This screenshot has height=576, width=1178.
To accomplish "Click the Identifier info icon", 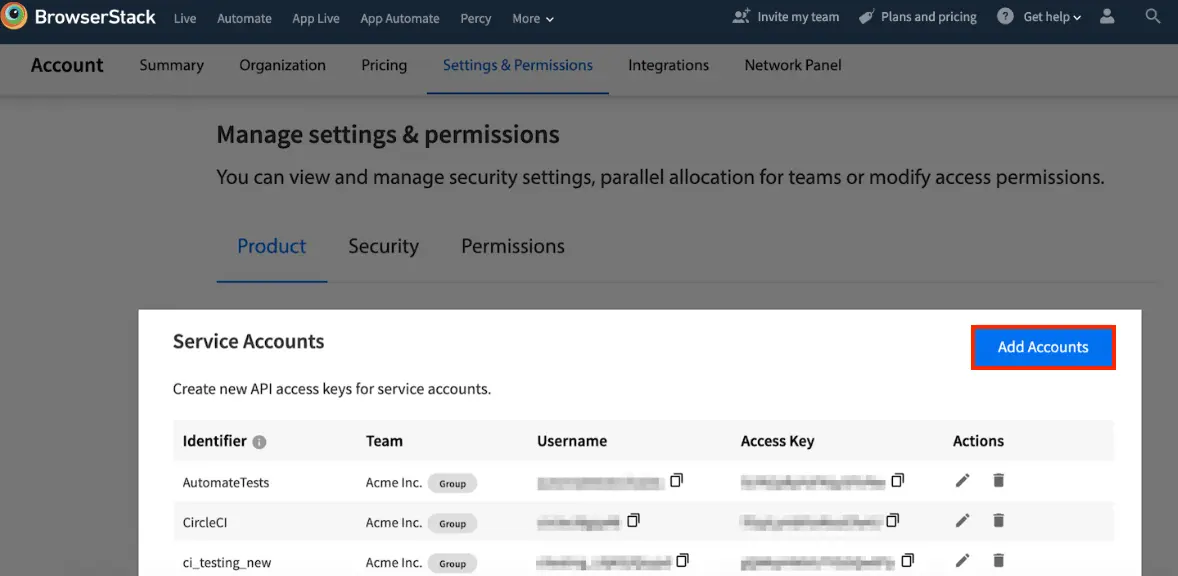I will click(259, 442).
